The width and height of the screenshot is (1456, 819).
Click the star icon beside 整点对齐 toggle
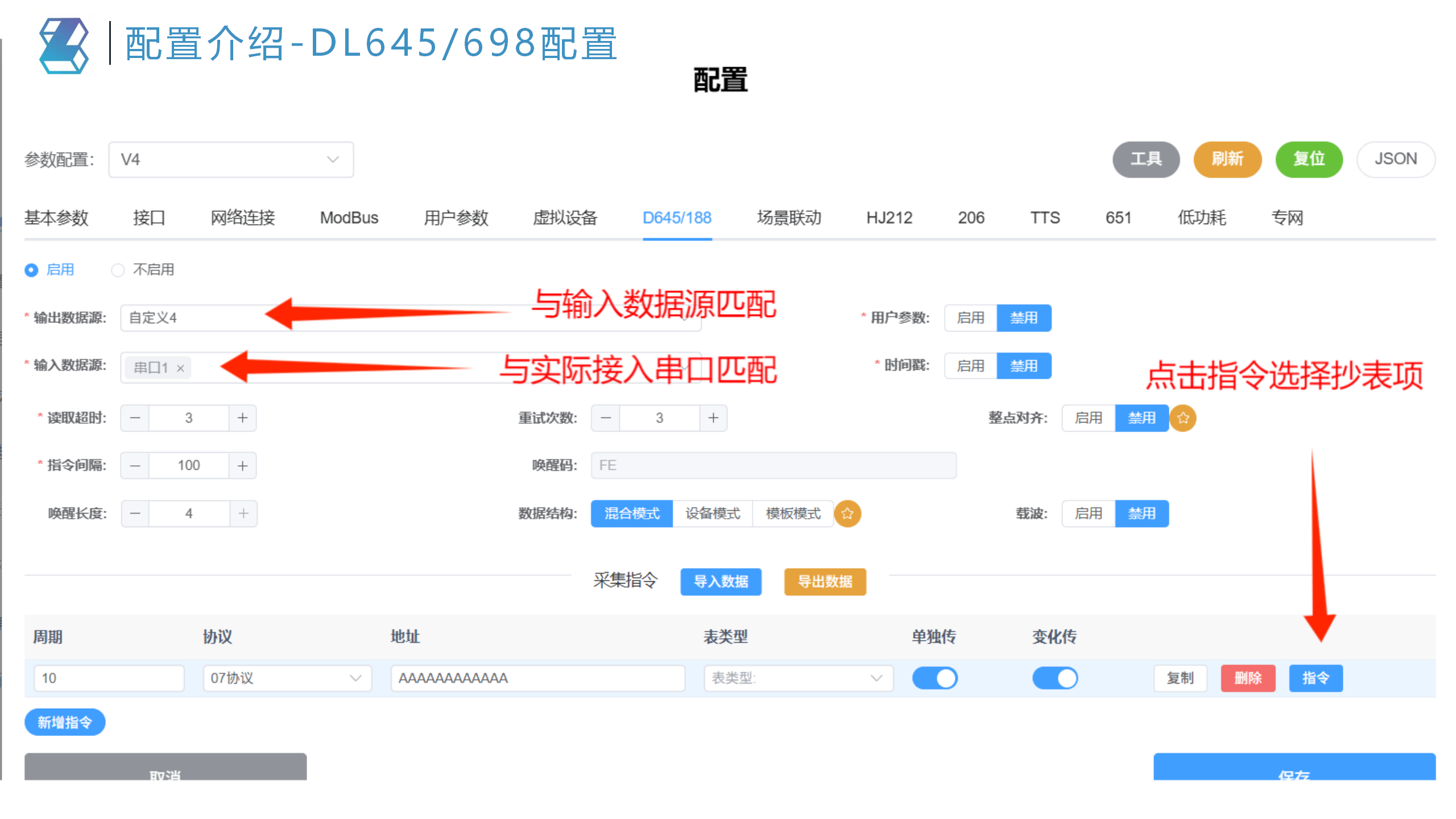coord(1183,418)
